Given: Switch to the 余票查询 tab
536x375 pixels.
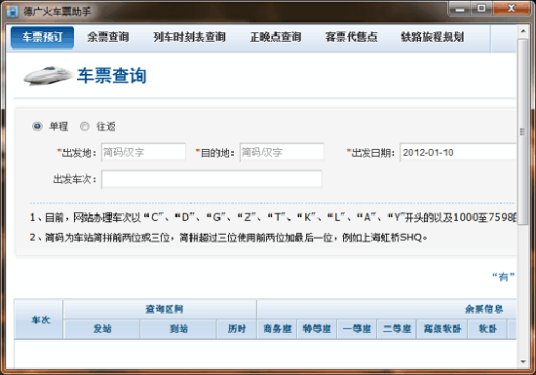Looking at the screenshot, I should pos(108,37).
